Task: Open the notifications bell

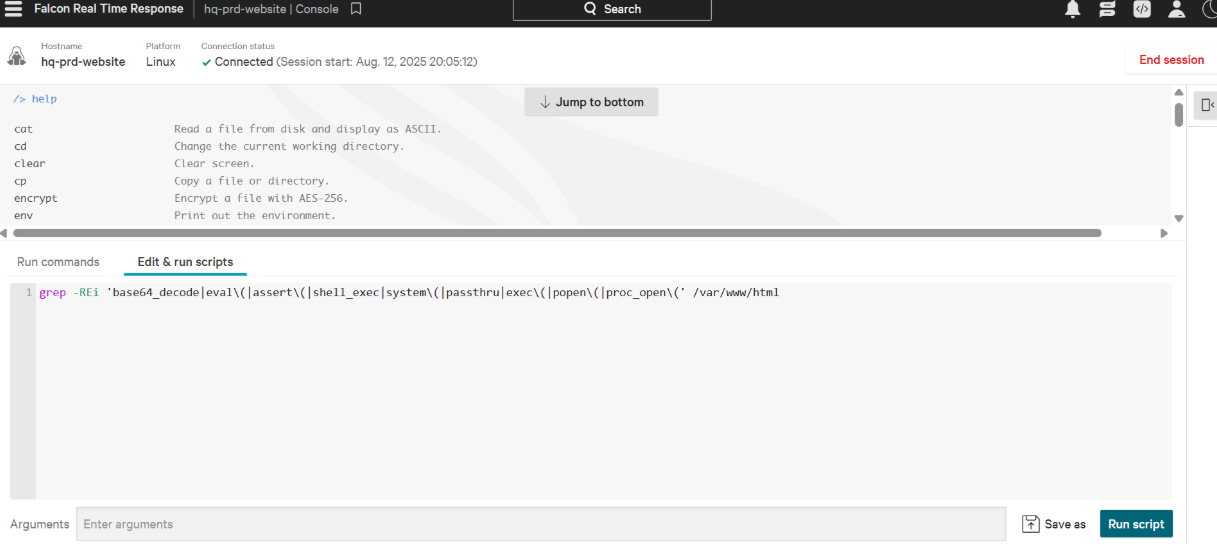Action: point(1073,9)
